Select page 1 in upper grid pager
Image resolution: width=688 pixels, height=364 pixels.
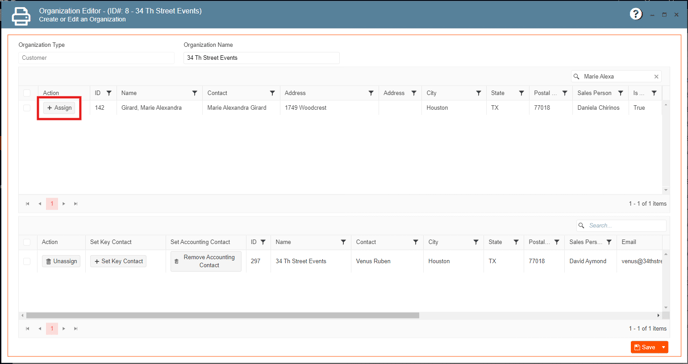(x=52, y=204)
